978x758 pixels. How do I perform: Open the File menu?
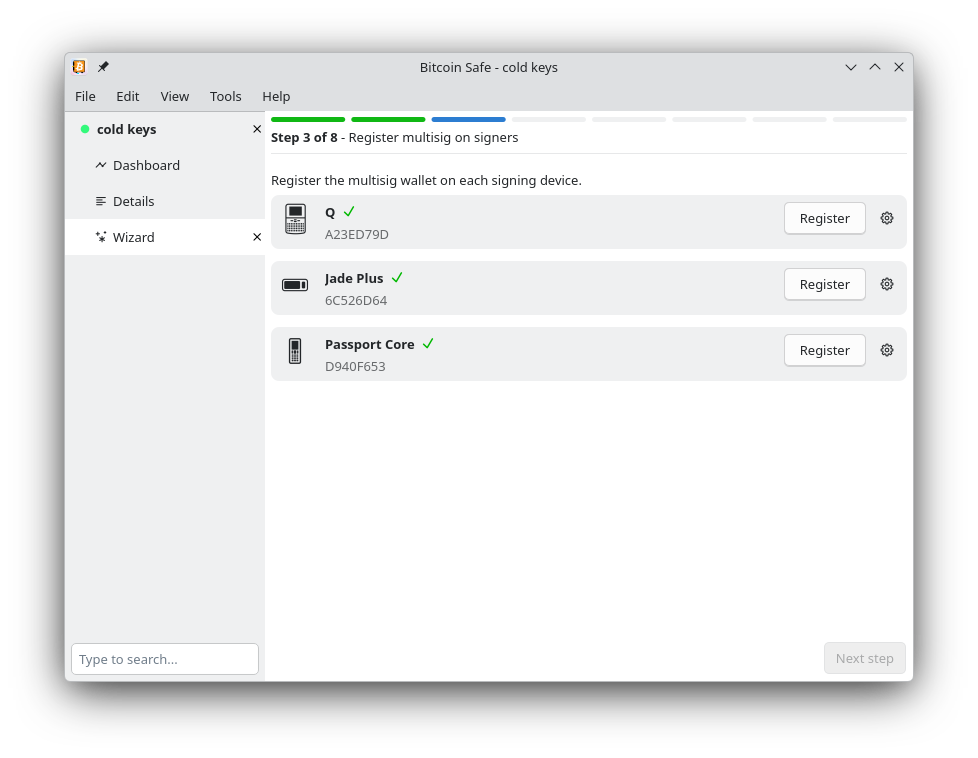pyautogui.click(x=85, y=96)
